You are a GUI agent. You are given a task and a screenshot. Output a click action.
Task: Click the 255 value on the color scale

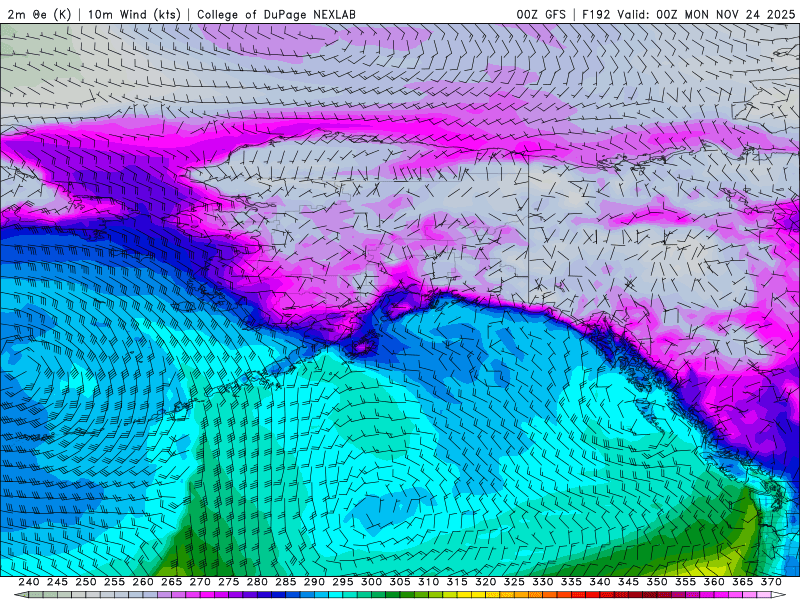click(x=114, y=582)
